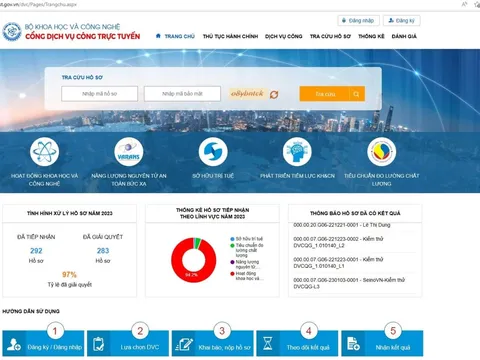This screenshot has height=360, width=480.
Task: Click the Nhập mã bảo mật input field
Action: (x=182, y=94)
